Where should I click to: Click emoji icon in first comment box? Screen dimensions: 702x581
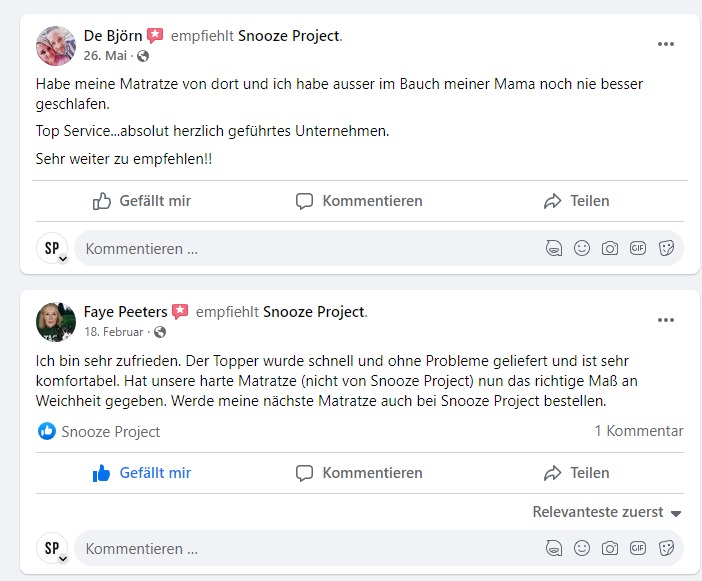tap(582, 248)
